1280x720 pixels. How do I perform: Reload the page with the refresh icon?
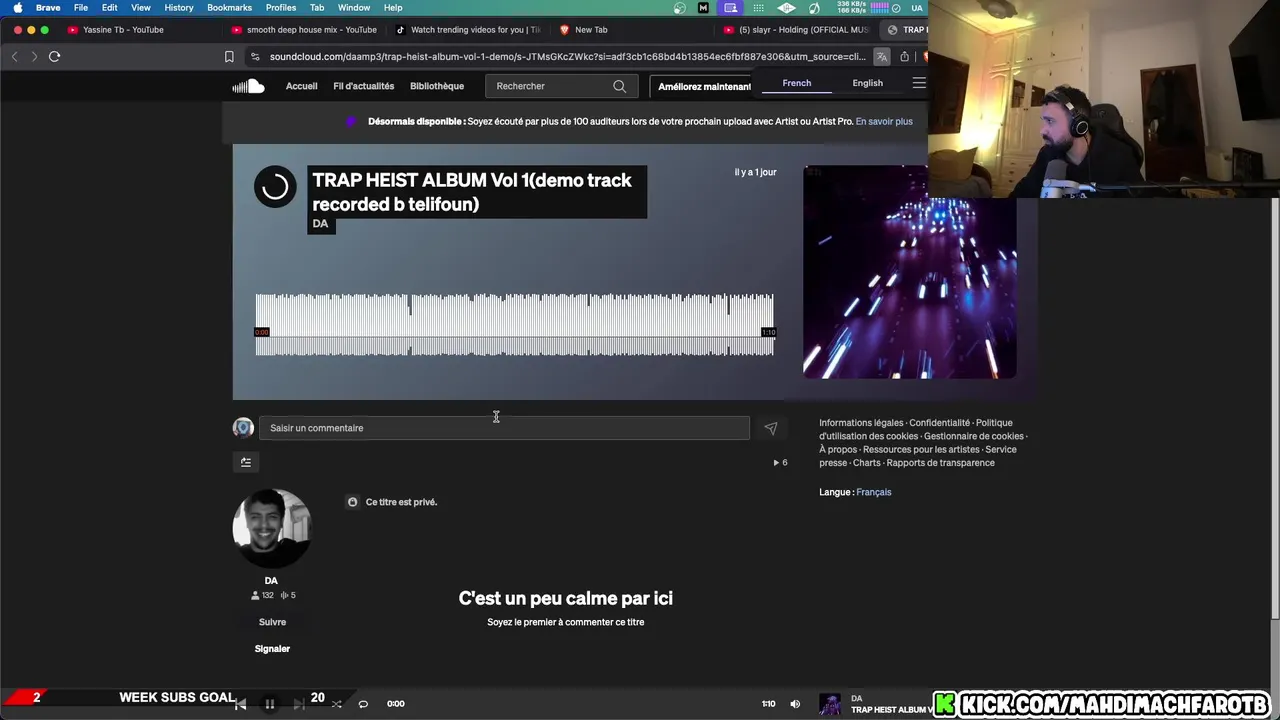pyautogui.click(x=55, y=57)
